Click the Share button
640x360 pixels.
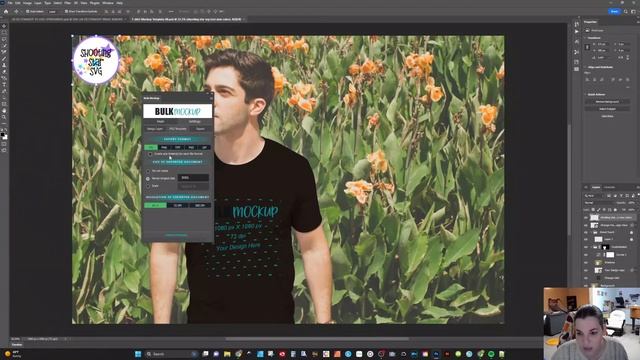(614, 11)
